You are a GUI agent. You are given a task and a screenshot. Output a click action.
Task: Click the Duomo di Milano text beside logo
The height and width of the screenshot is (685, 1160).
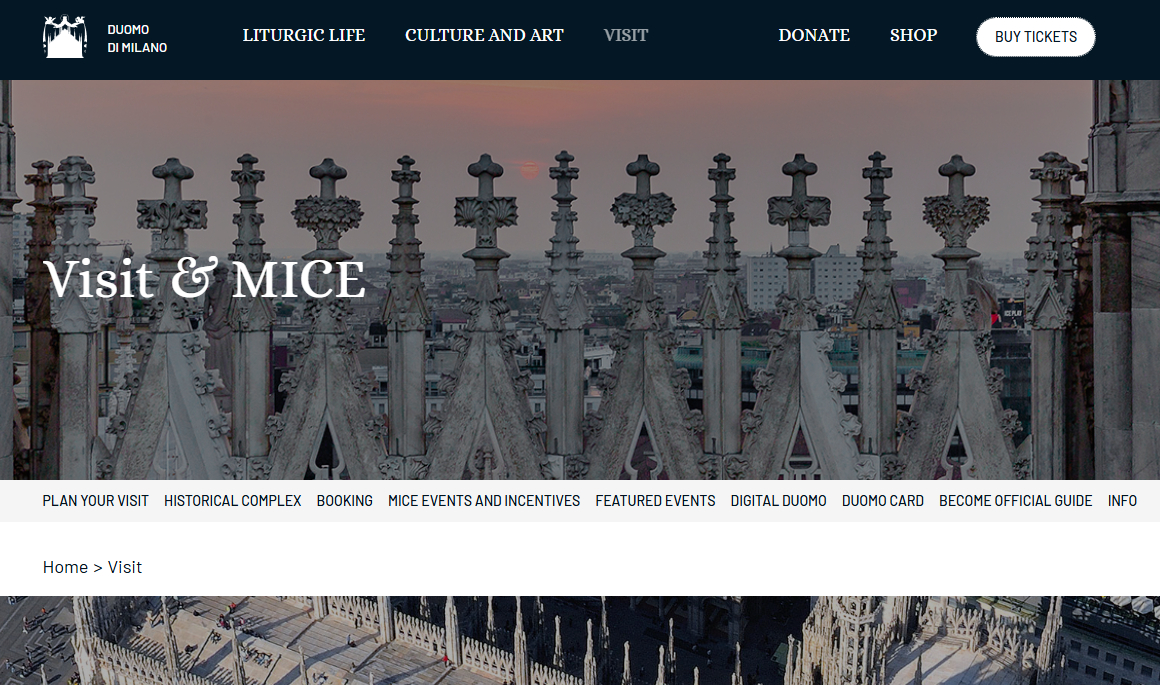pyautogui.click(x=137, y=39)
